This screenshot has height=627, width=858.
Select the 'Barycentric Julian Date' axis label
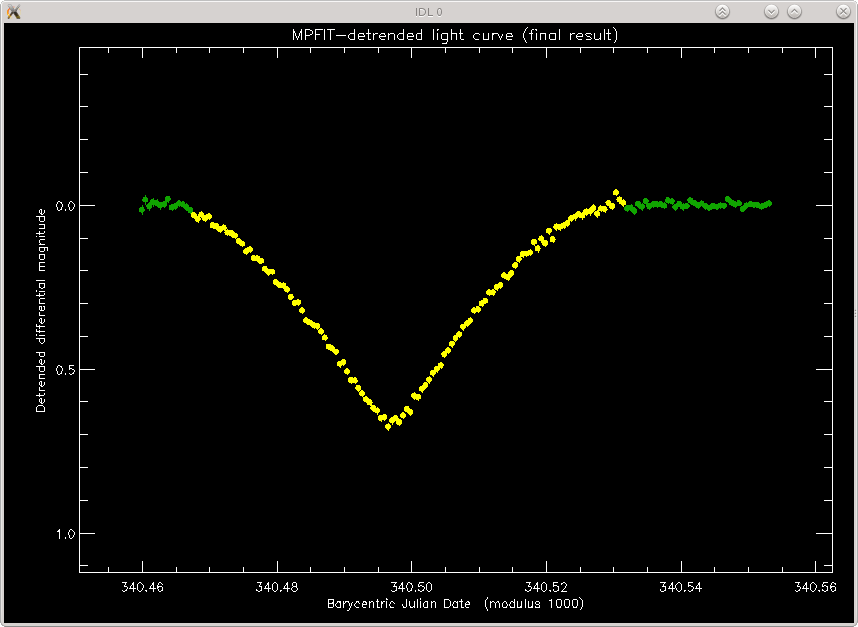[x=399, y=603]
